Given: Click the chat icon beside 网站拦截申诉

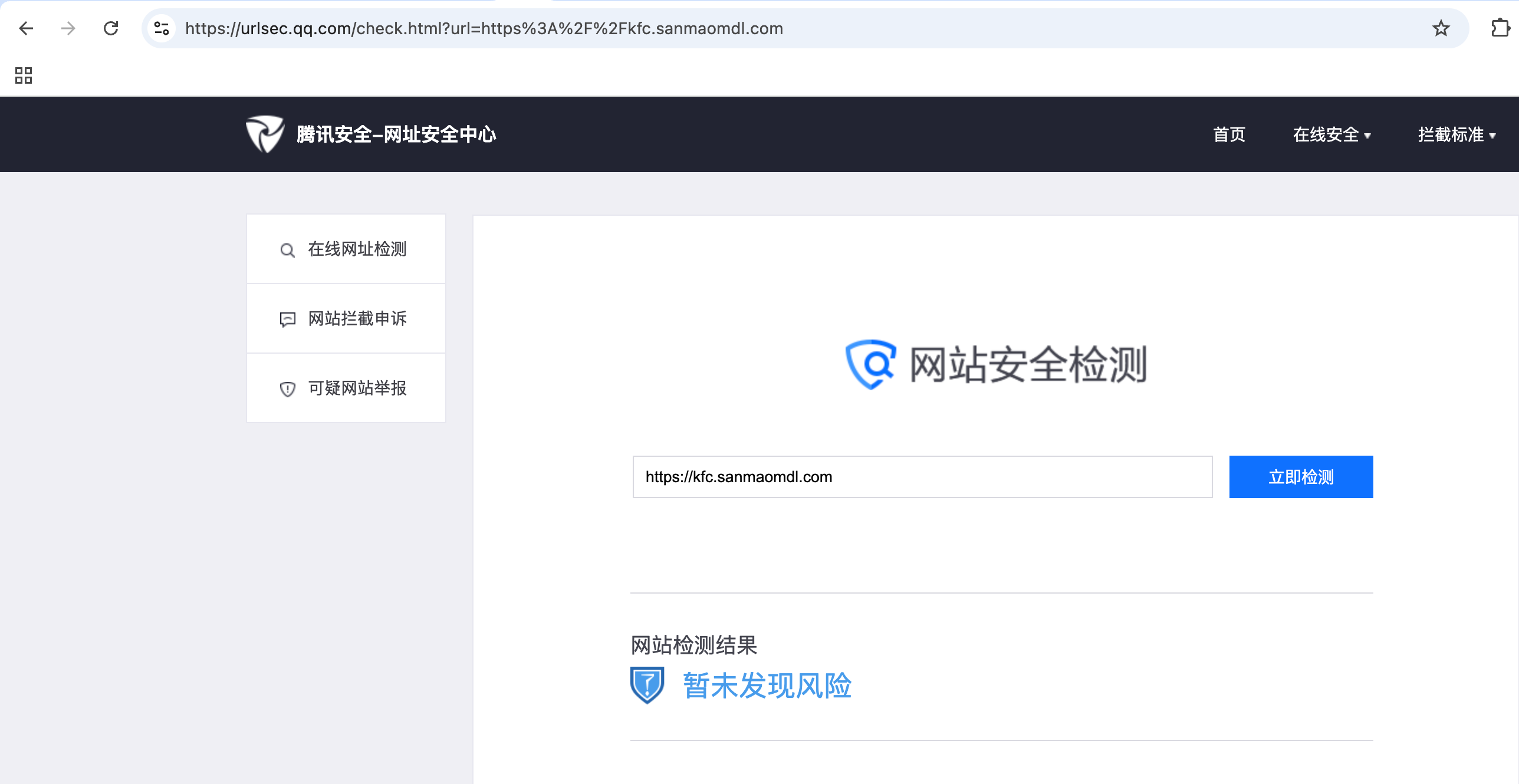Looking at the screenshot, I should [x=287, y=319].
